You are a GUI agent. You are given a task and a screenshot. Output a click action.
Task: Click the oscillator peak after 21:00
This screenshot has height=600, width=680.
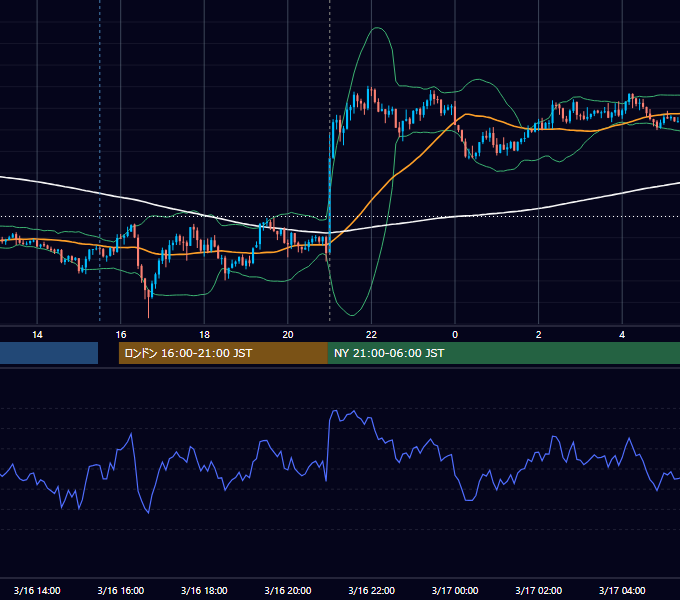334,411
